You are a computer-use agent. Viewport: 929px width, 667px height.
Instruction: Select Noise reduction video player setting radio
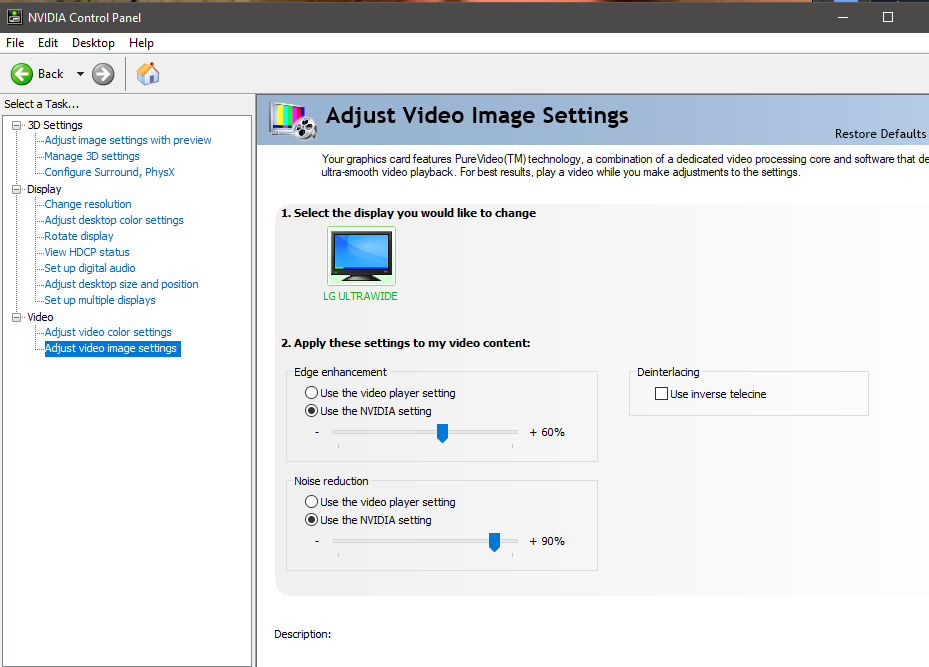coord(311,502)
